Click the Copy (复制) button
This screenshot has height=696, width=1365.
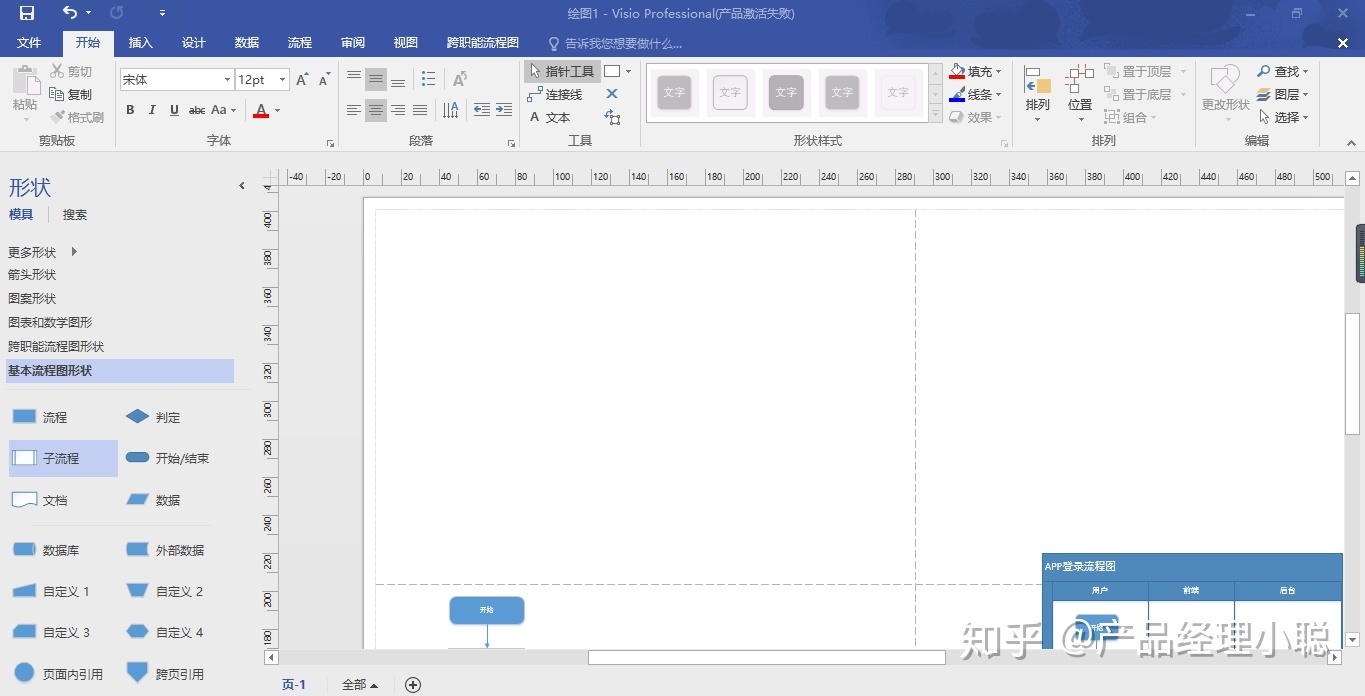tap(71, 95)
